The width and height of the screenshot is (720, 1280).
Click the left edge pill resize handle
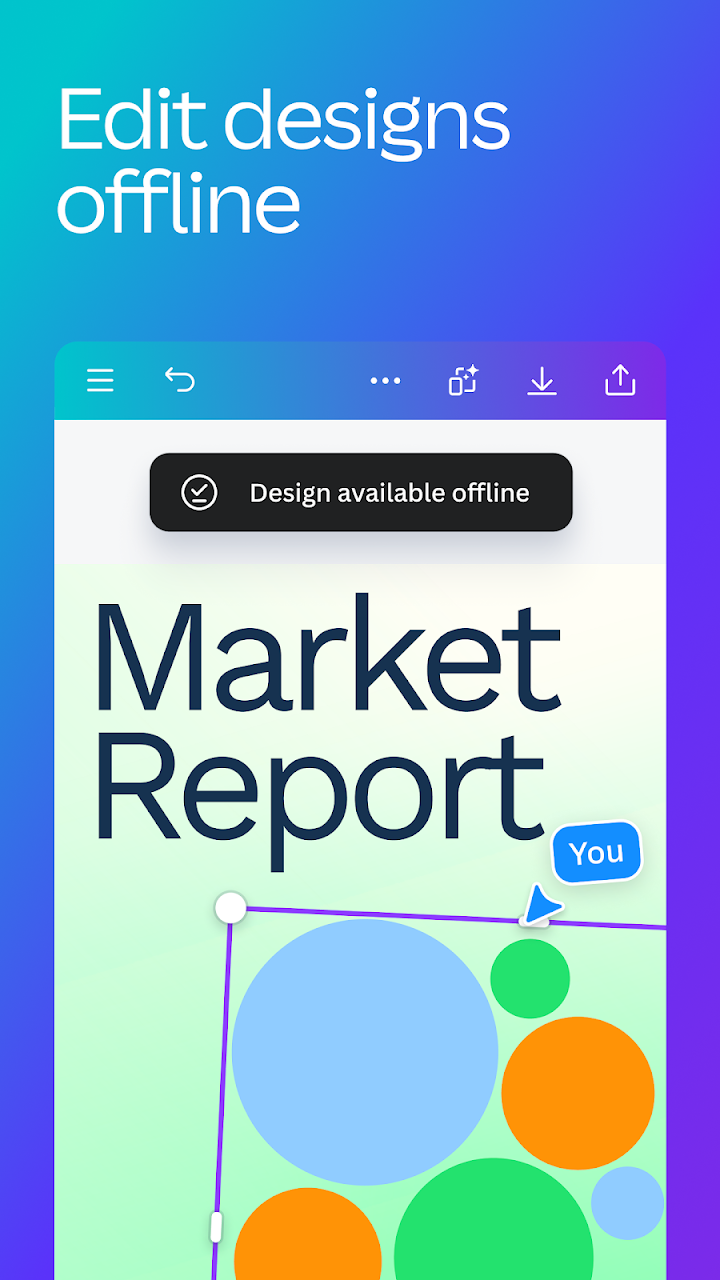point(215,1226)
